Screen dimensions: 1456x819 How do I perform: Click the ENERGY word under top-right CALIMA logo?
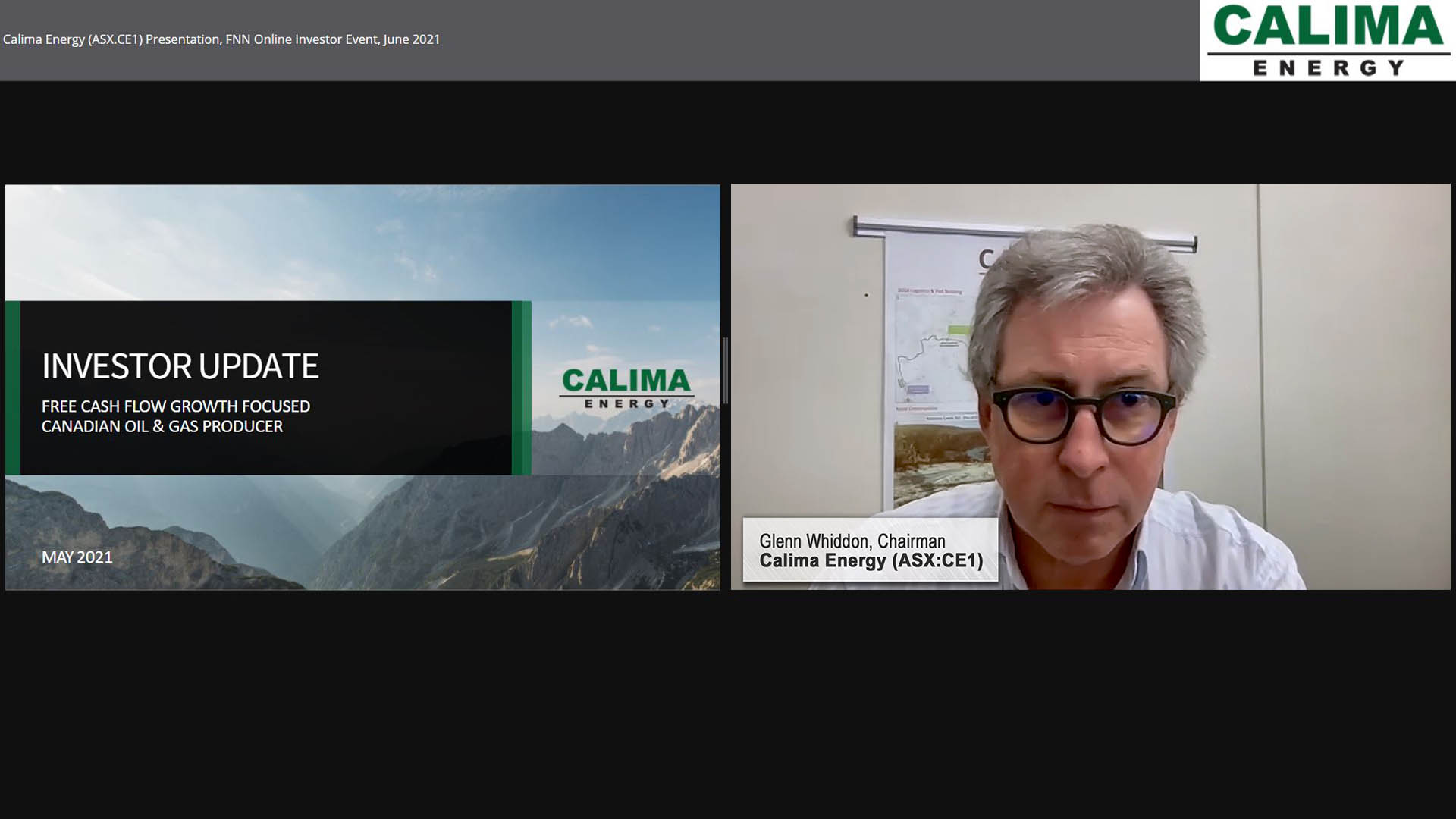1328,68
